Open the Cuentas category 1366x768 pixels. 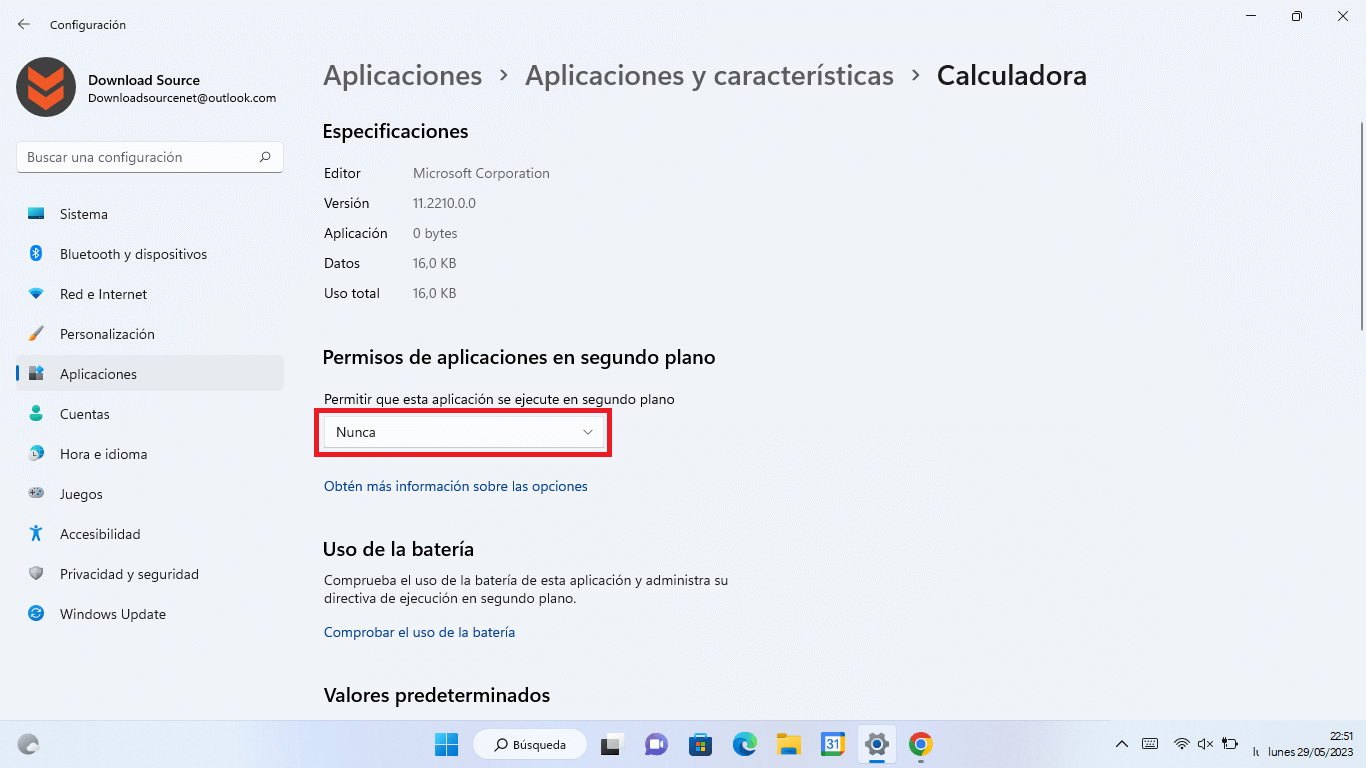(x=150, y=414)
